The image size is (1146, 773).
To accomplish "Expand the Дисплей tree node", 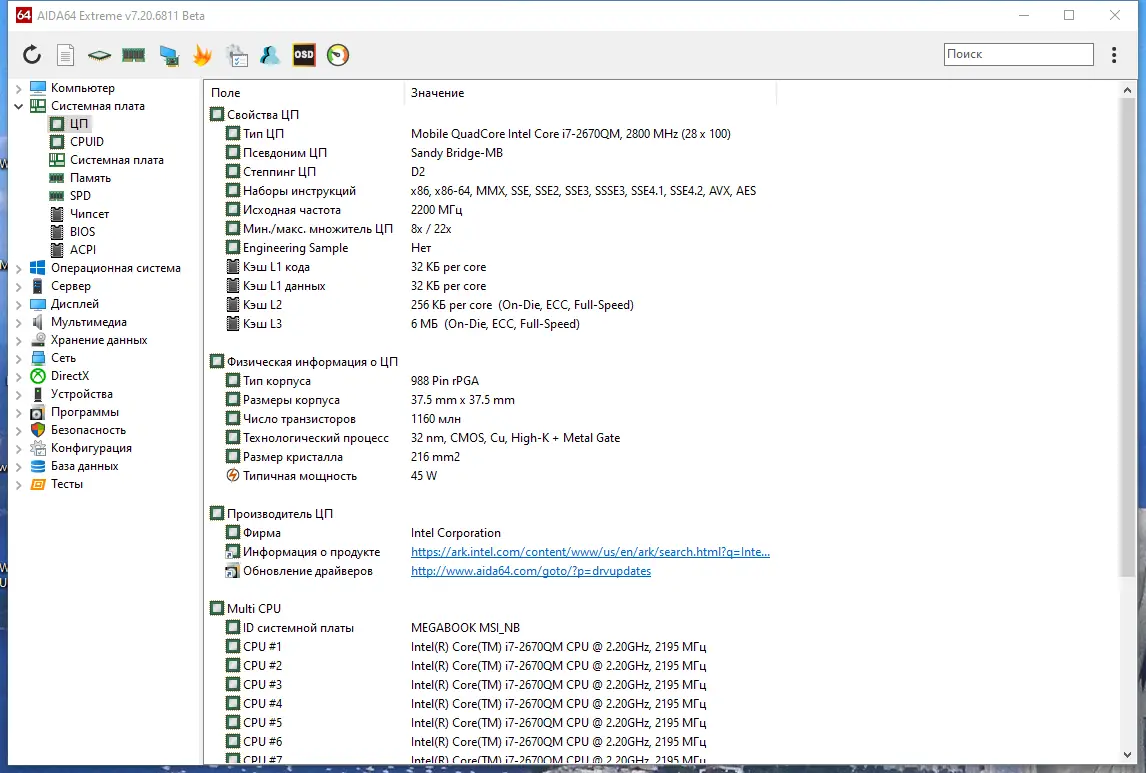I will pos(18,304).
